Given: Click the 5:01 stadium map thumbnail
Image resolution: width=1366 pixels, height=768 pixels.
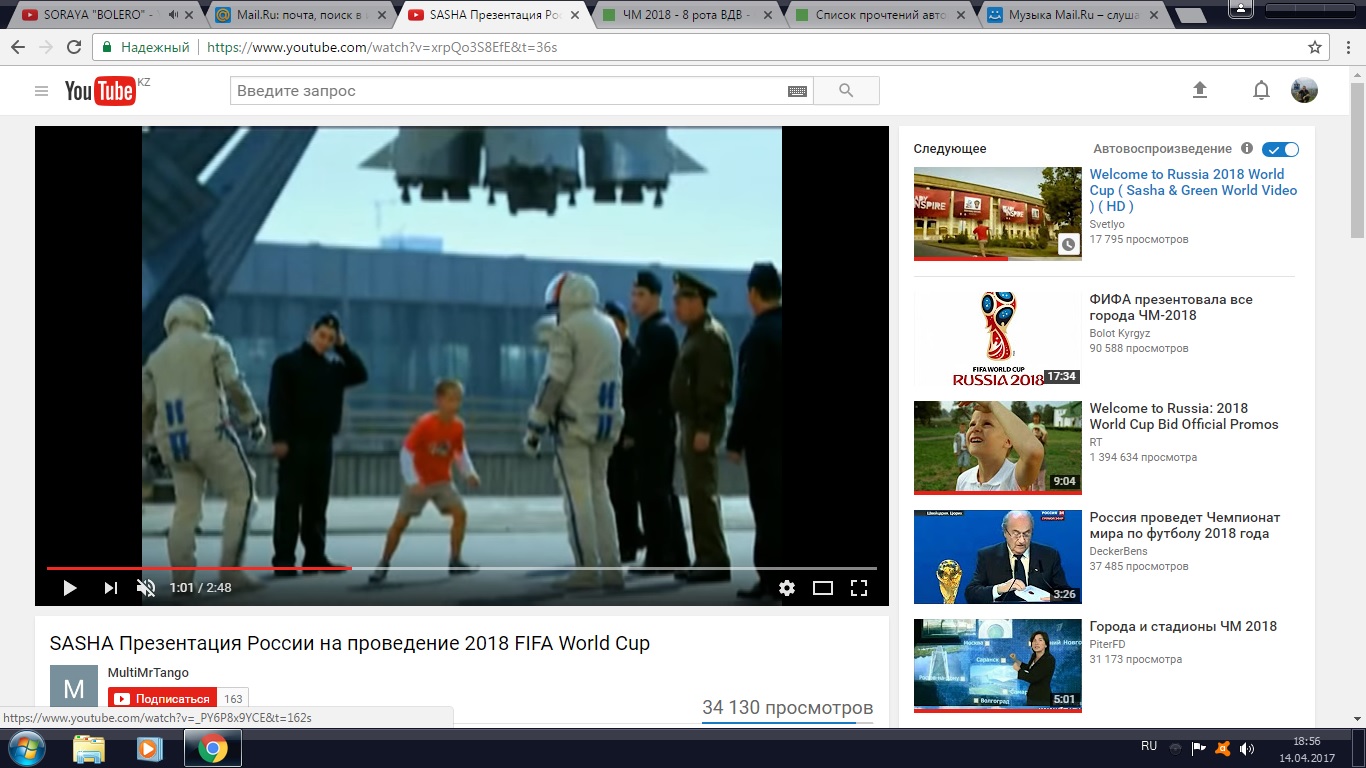Looking at the screenshot, I should pyautogui.click(x=998, y=666).
